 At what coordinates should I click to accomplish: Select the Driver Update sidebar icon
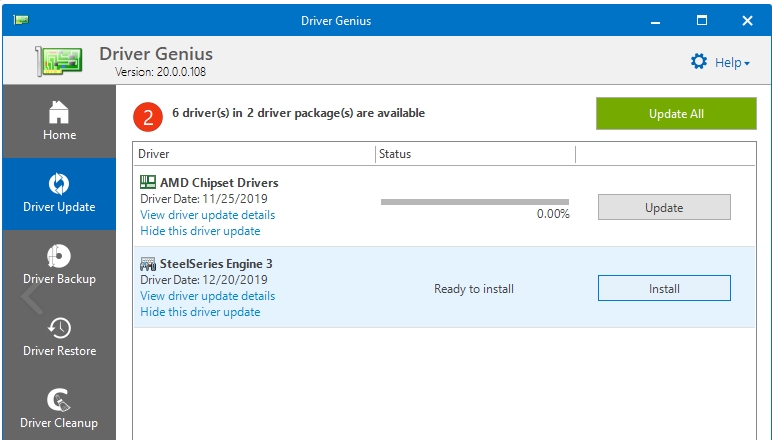[59, 184]
